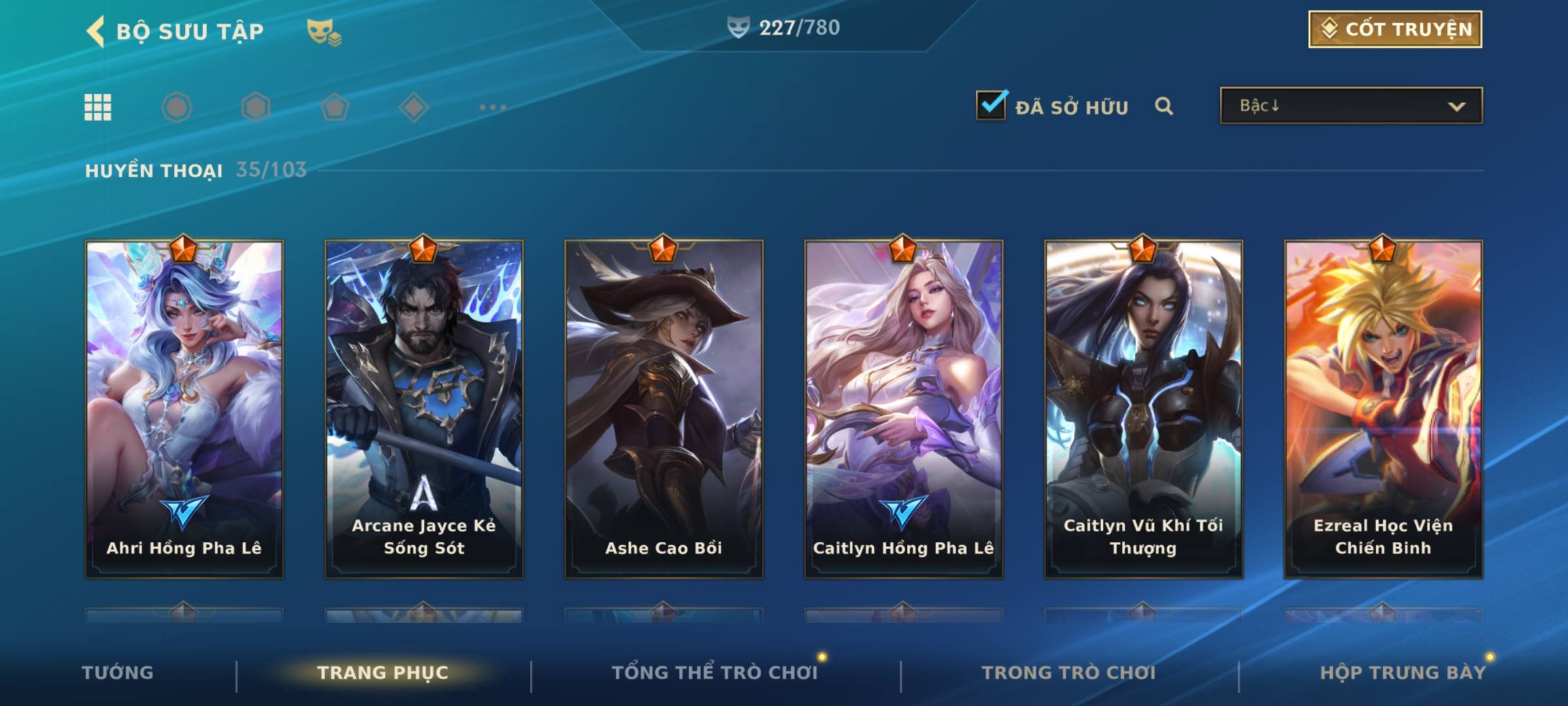The image size is (1568, 706).
Task: Go to the Trong Trò Chơi tab
Action: click(x=1069, y=673)
